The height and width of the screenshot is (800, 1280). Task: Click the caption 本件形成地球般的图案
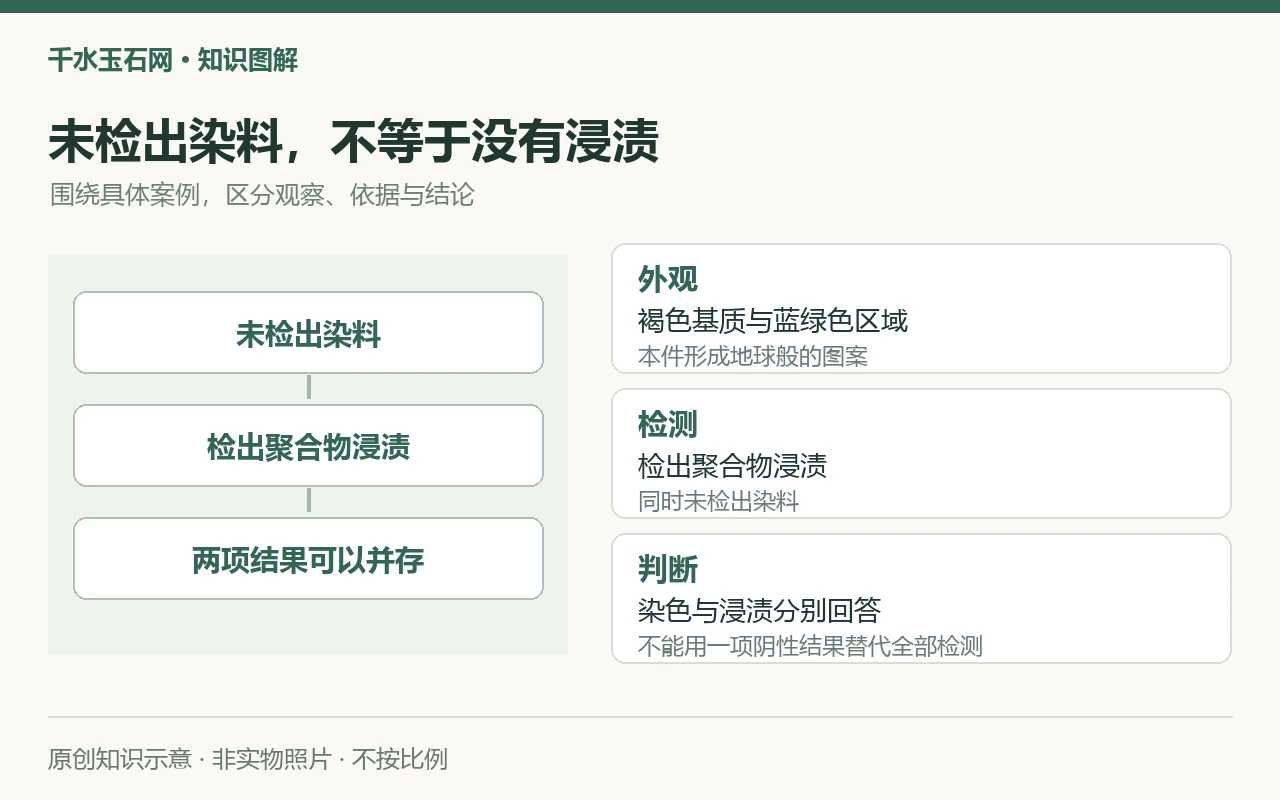753,356
